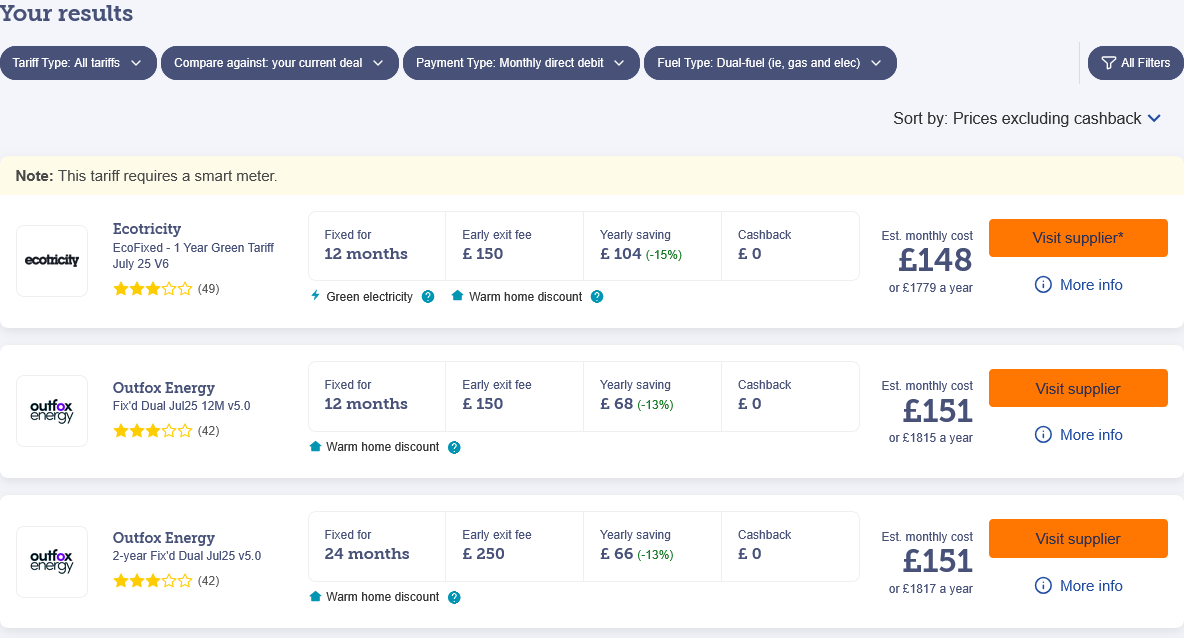The height and width of the screenshot is (638, 1184).
Task: Visit supplier for Outfox Fix'd Dual 12M
Action: (1078, 388)
